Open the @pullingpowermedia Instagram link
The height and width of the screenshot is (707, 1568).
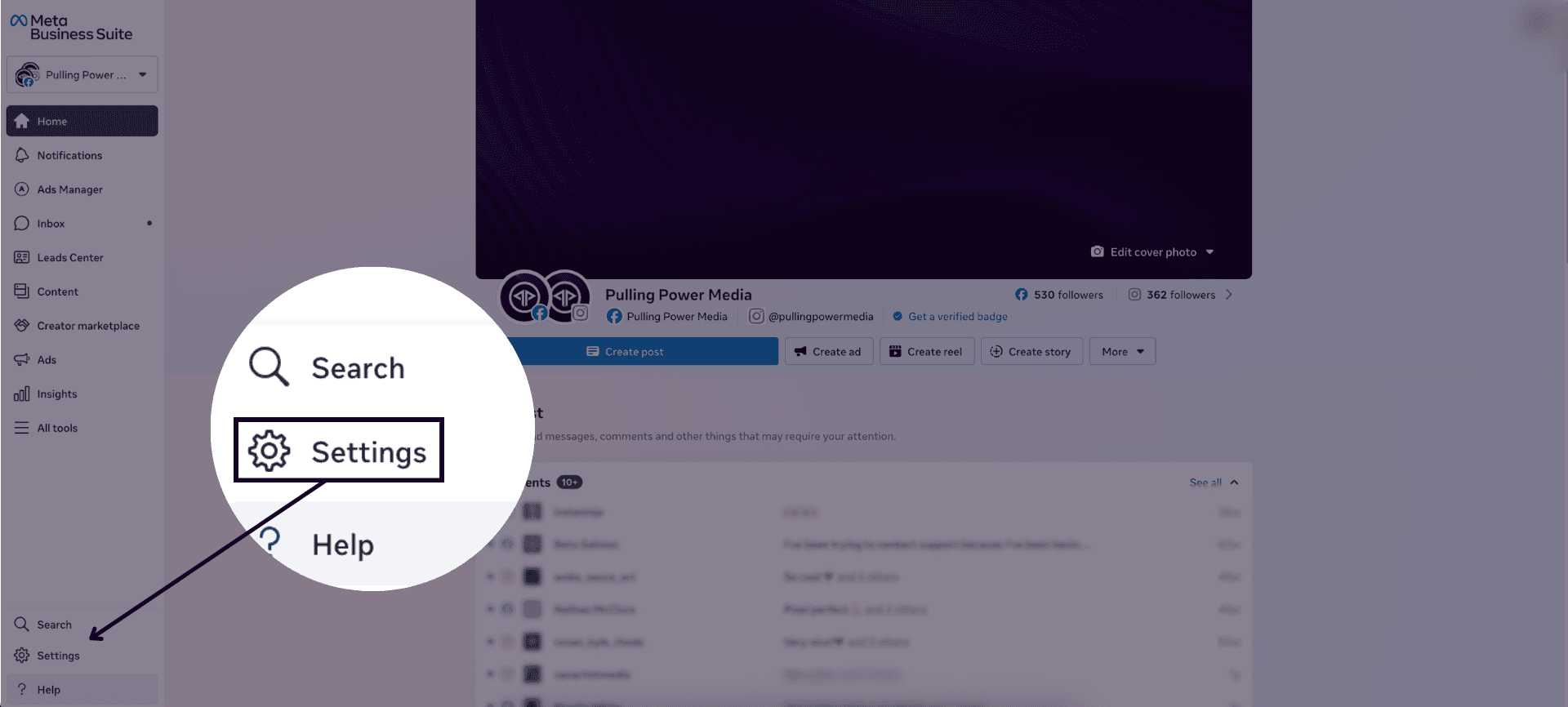pyautogui.click(x=811, y=317)
